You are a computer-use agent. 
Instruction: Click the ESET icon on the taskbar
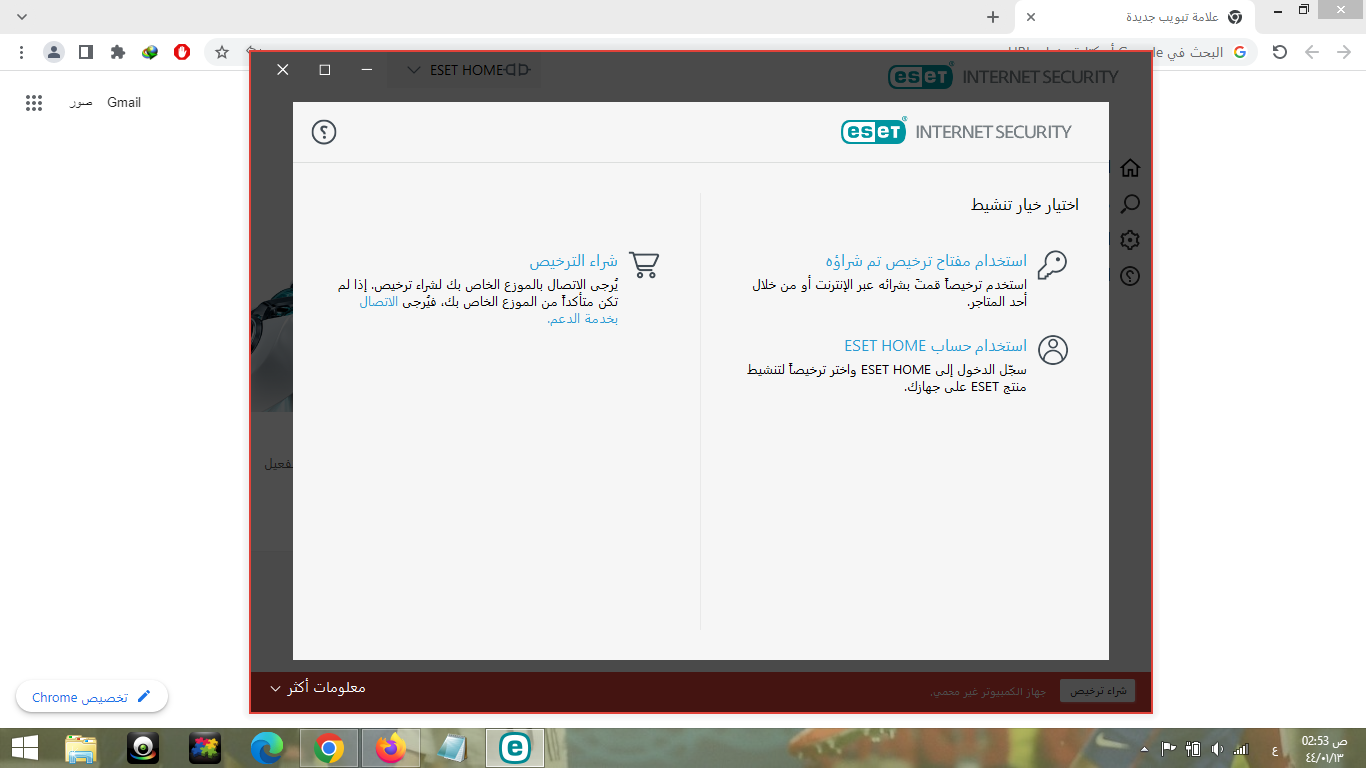[515, 748]
